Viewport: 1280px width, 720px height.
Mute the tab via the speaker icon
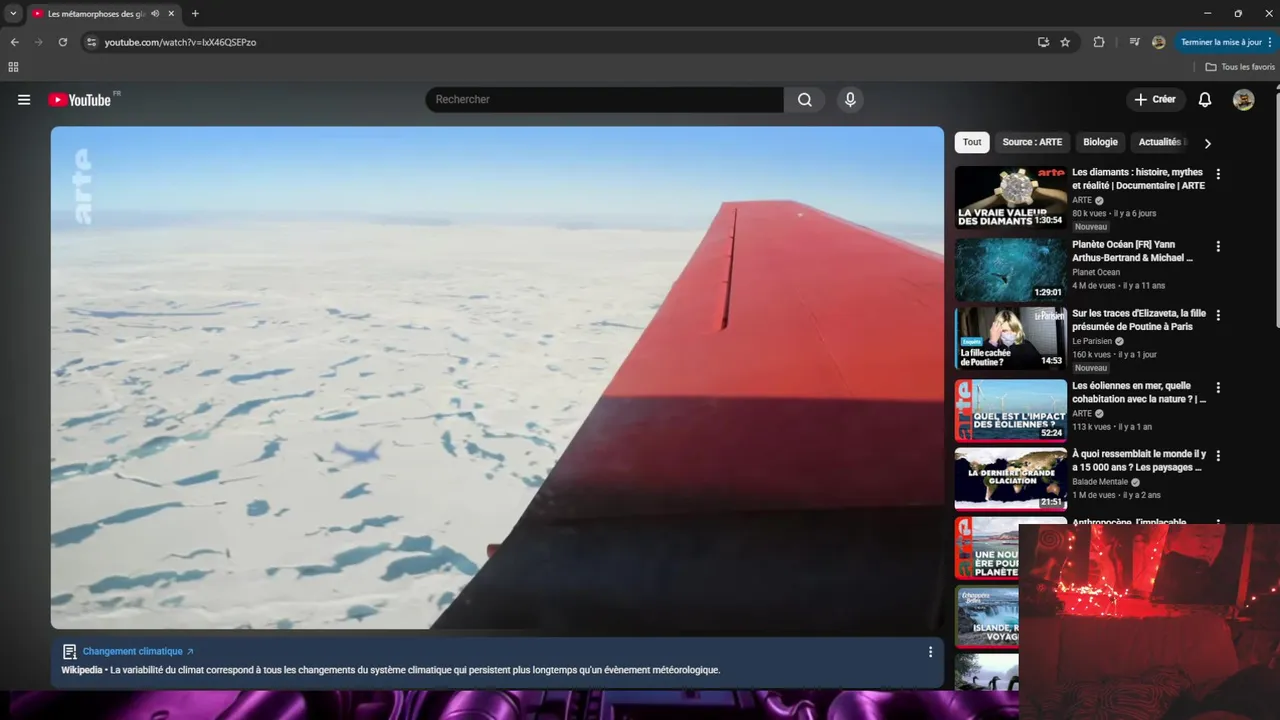click(x=155, y=14)
